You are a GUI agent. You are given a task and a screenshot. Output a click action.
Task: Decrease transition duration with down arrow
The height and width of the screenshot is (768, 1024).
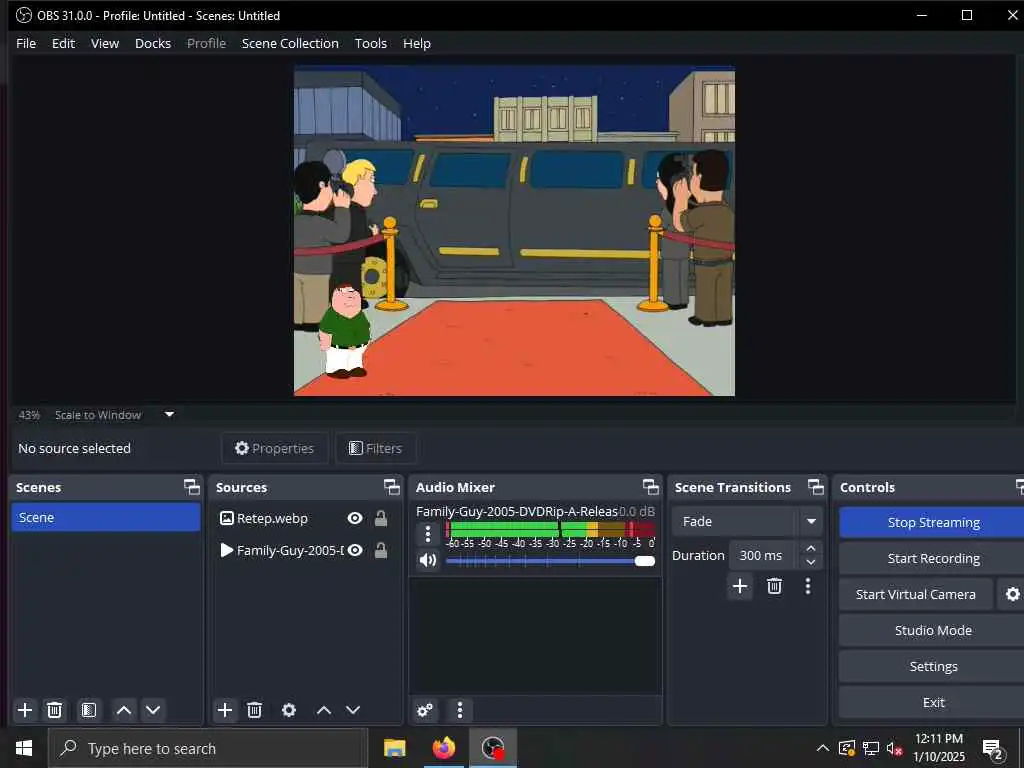pyautogui.click(x=810, y=562)
